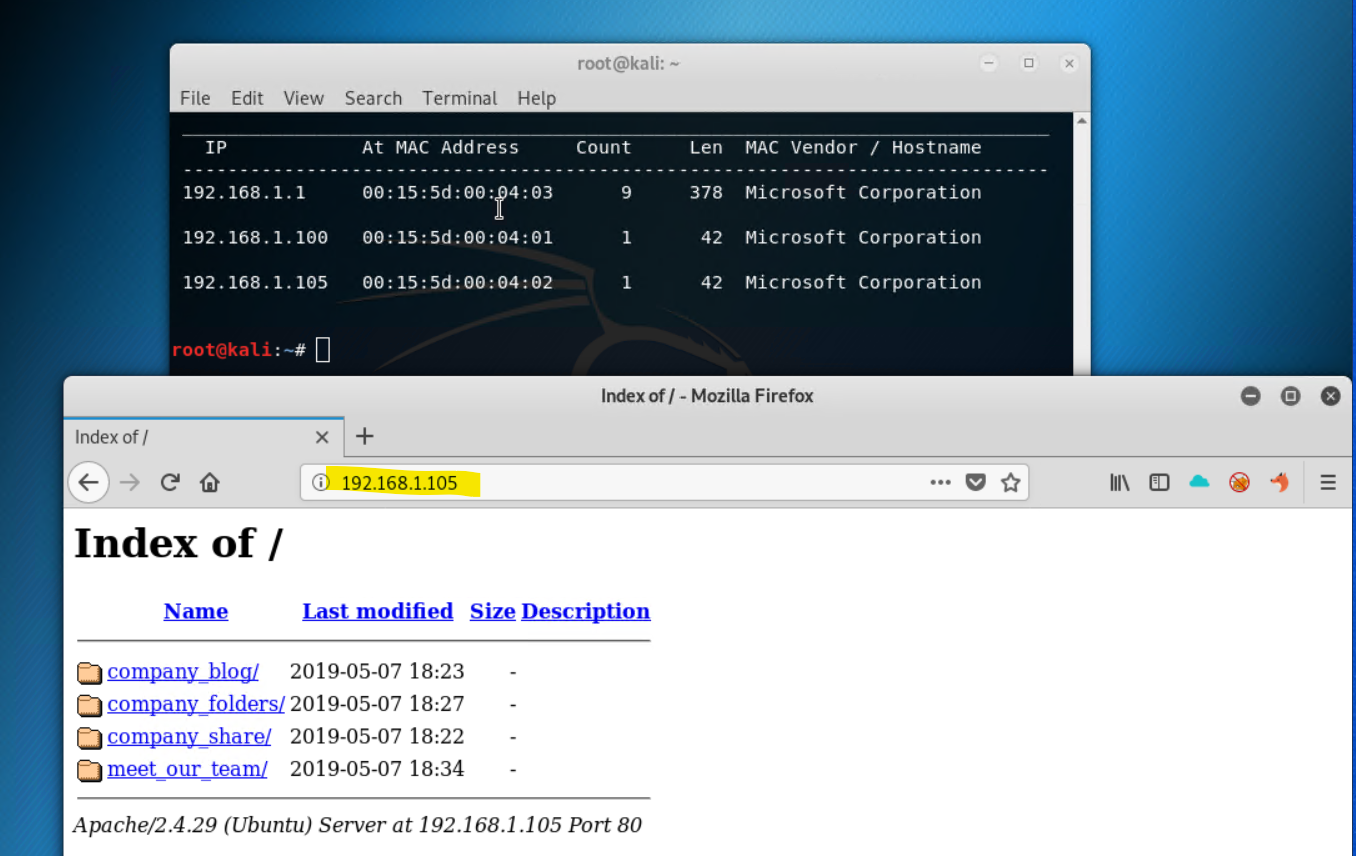Click folder icon next to company_blog
The image size is (1356, 856).
(90, 672)
